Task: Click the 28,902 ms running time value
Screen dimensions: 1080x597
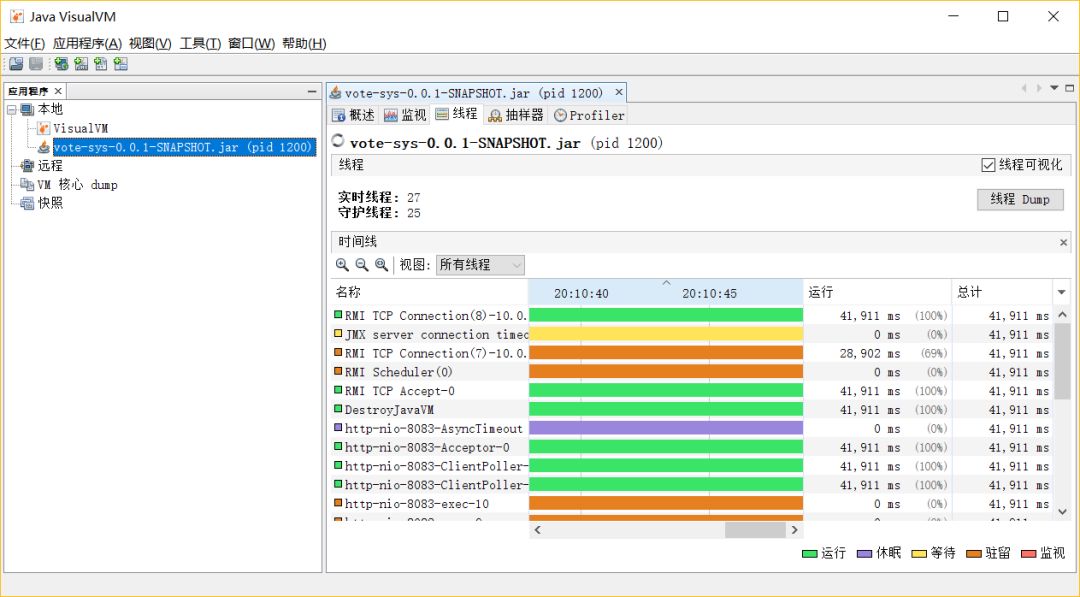Action: (869, 353)
